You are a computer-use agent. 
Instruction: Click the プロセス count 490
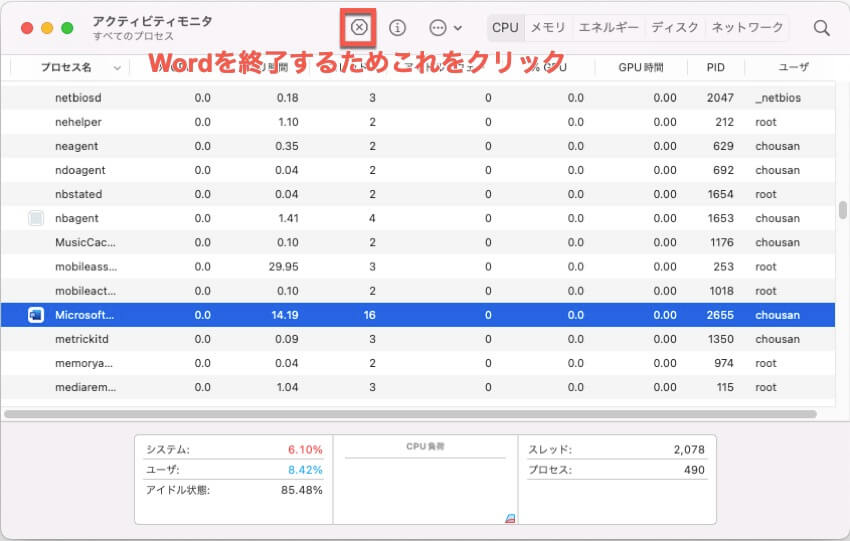pyautogui.click(x=694, y=469)
